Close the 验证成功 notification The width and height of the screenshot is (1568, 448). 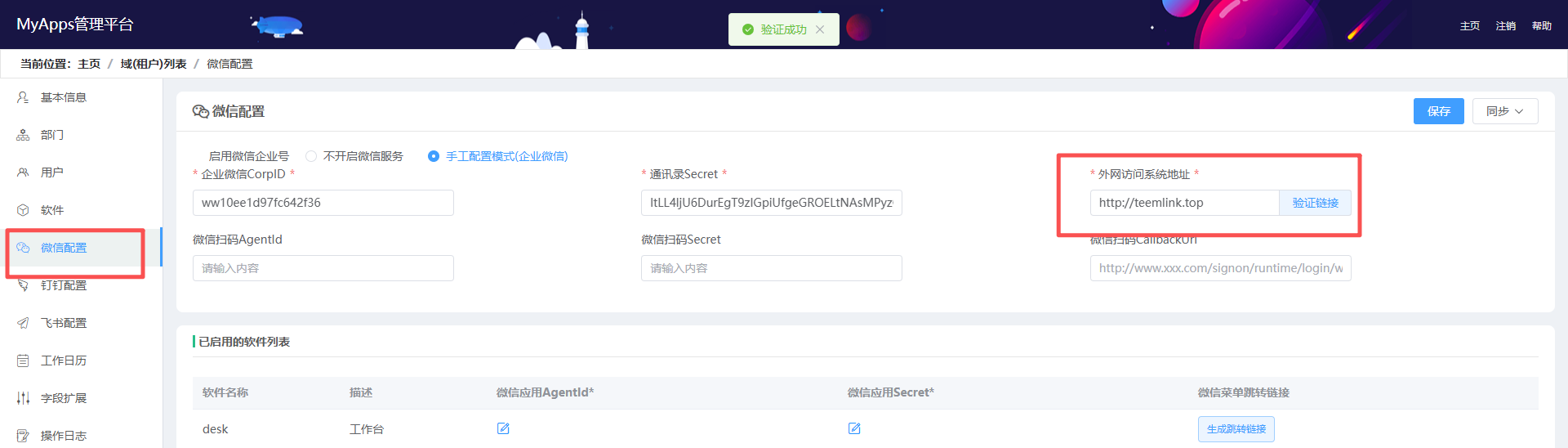(x=820, y=29)
